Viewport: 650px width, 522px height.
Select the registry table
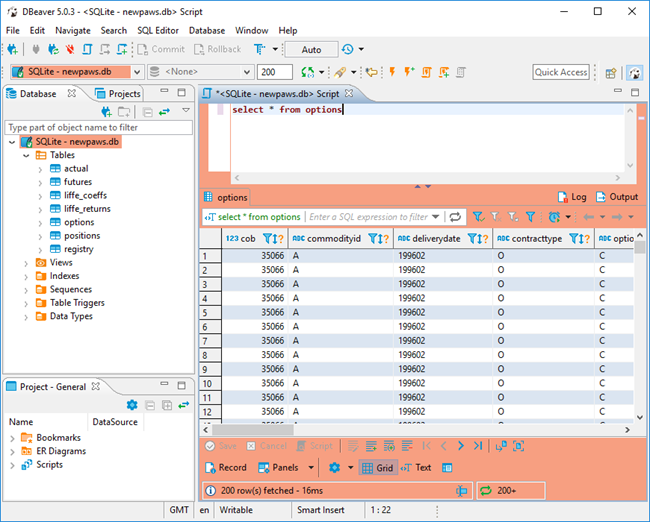click(78, 249)
